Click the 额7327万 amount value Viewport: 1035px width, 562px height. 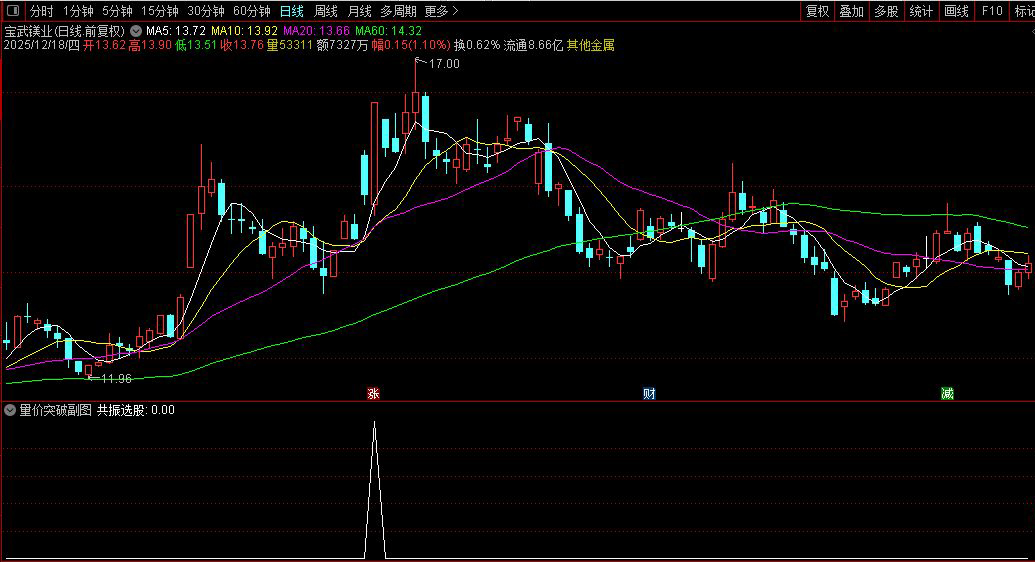[x=343, y=46]
